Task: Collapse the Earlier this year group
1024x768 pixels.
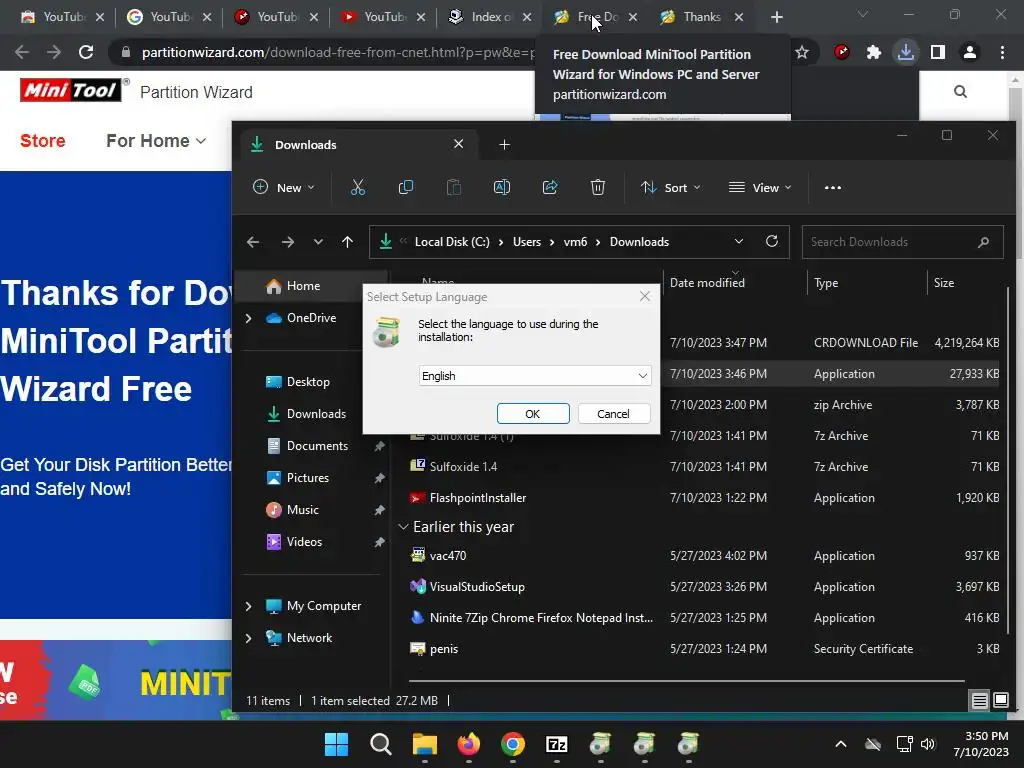Action: [x=404, y=527]
